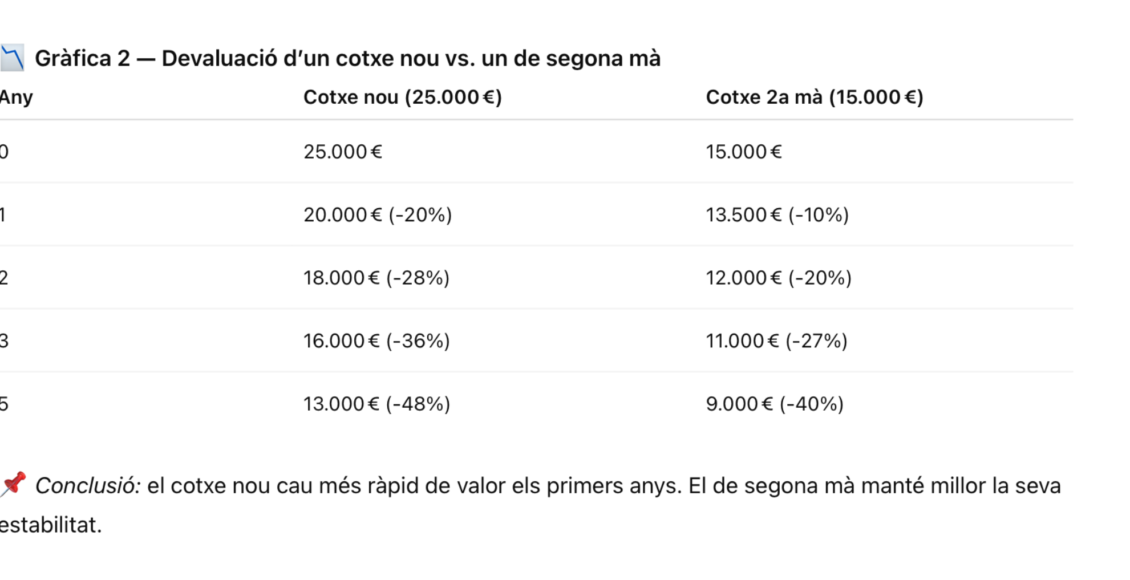This screenshot has height=580, width=1130.
Task: Select the "Cotxe 2a mà (15.000 €)" column header
Action: click(814, 98)
